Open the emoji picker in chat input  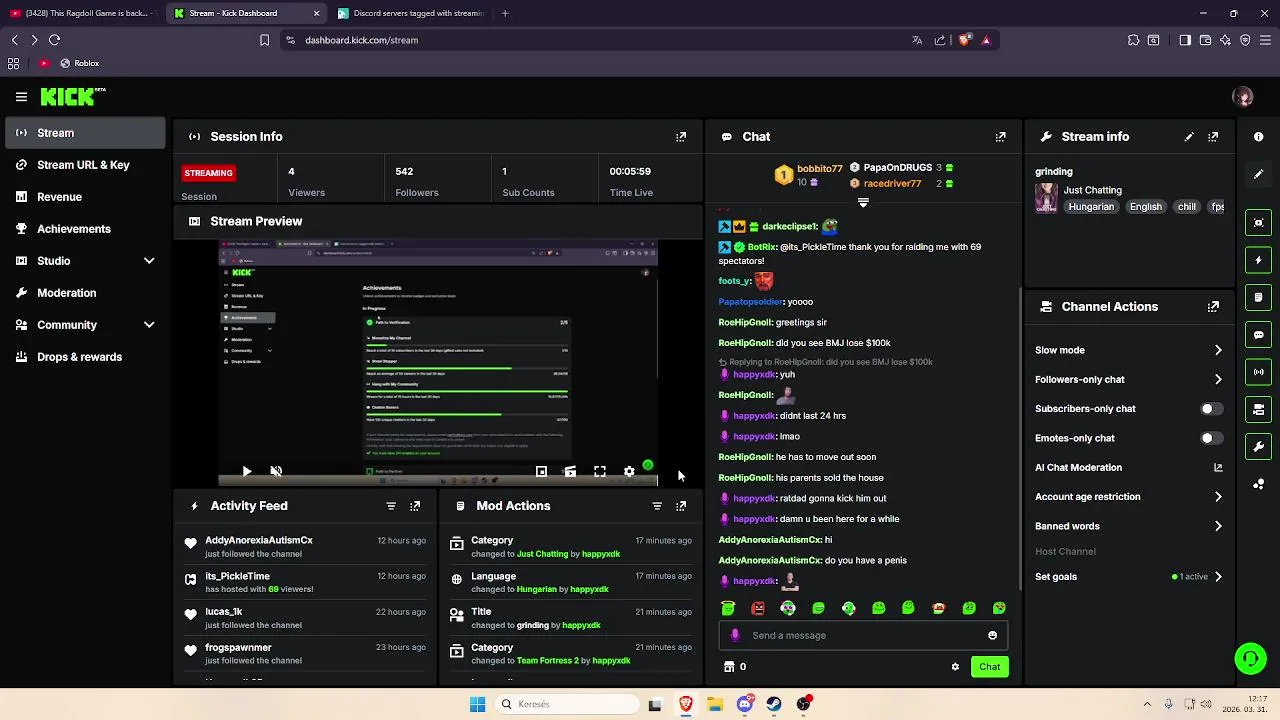point(992,635)
